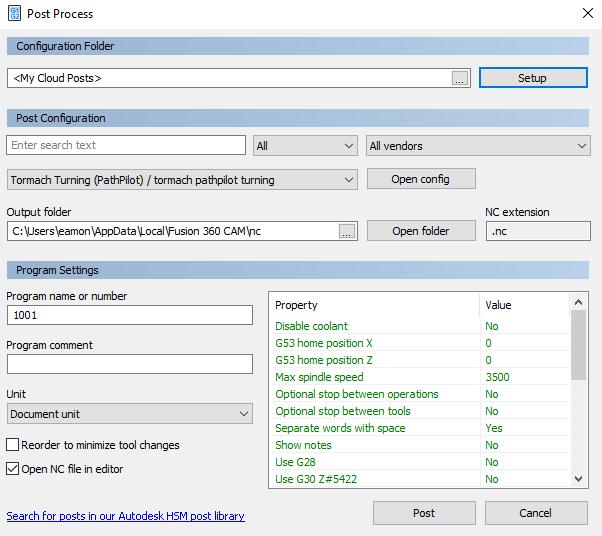
Task: Uncheck Open NC file in editor
Action: pyautogui.click(x=13, y=469)
